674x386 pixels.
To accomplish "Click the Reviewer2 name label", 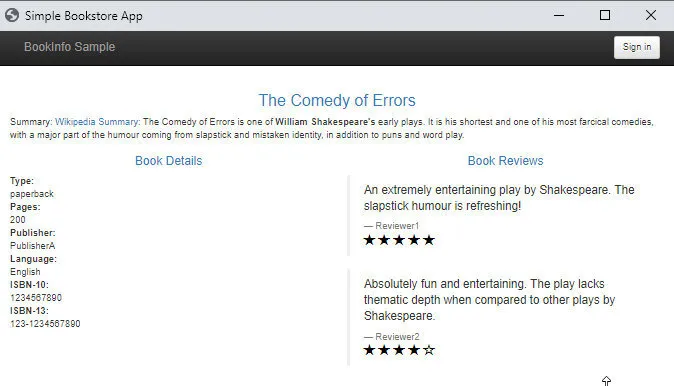I will [397, 337].
